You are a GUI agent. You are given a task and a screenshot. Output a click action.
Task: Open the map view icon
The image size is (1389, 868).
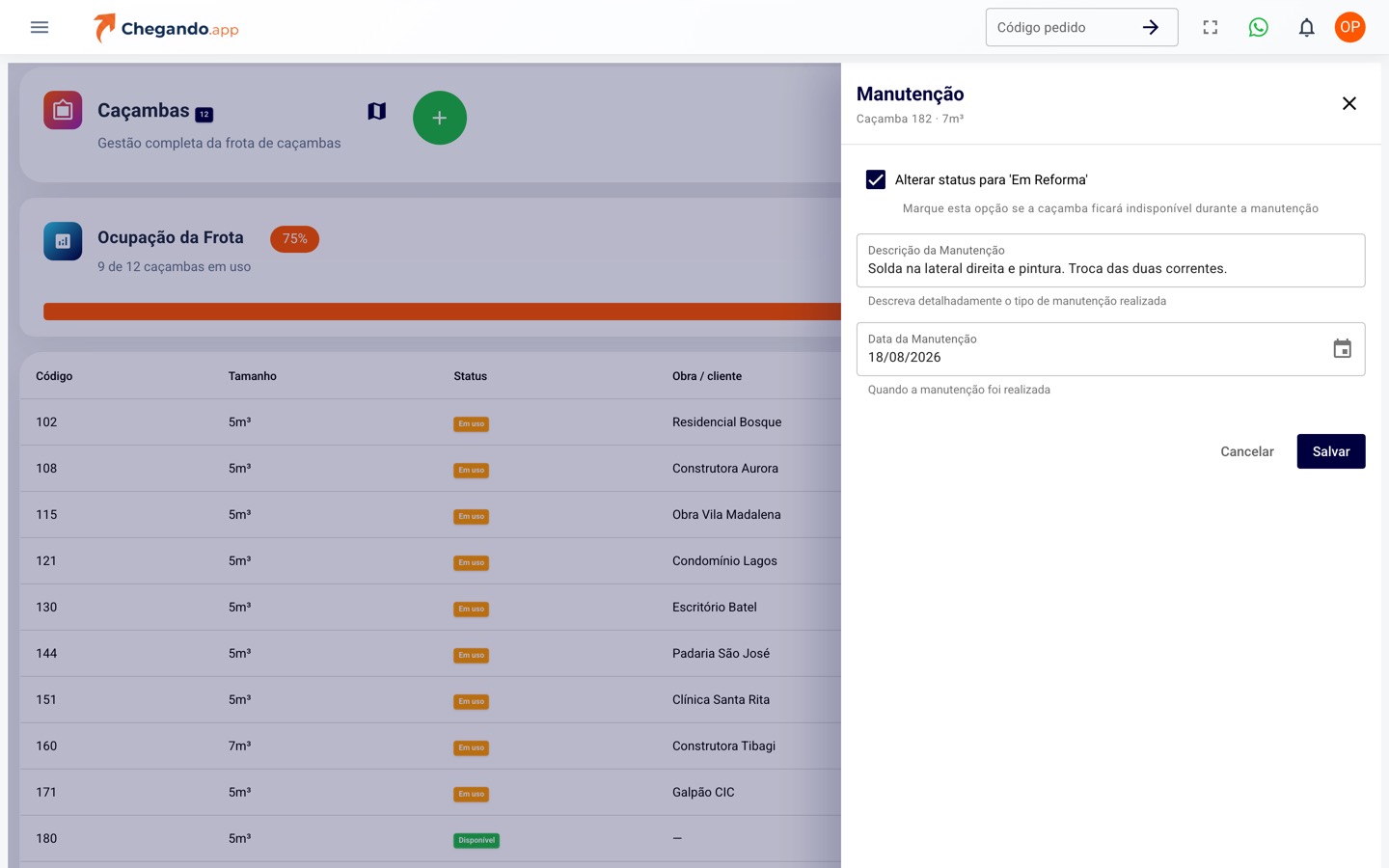[x=377, y=112]
